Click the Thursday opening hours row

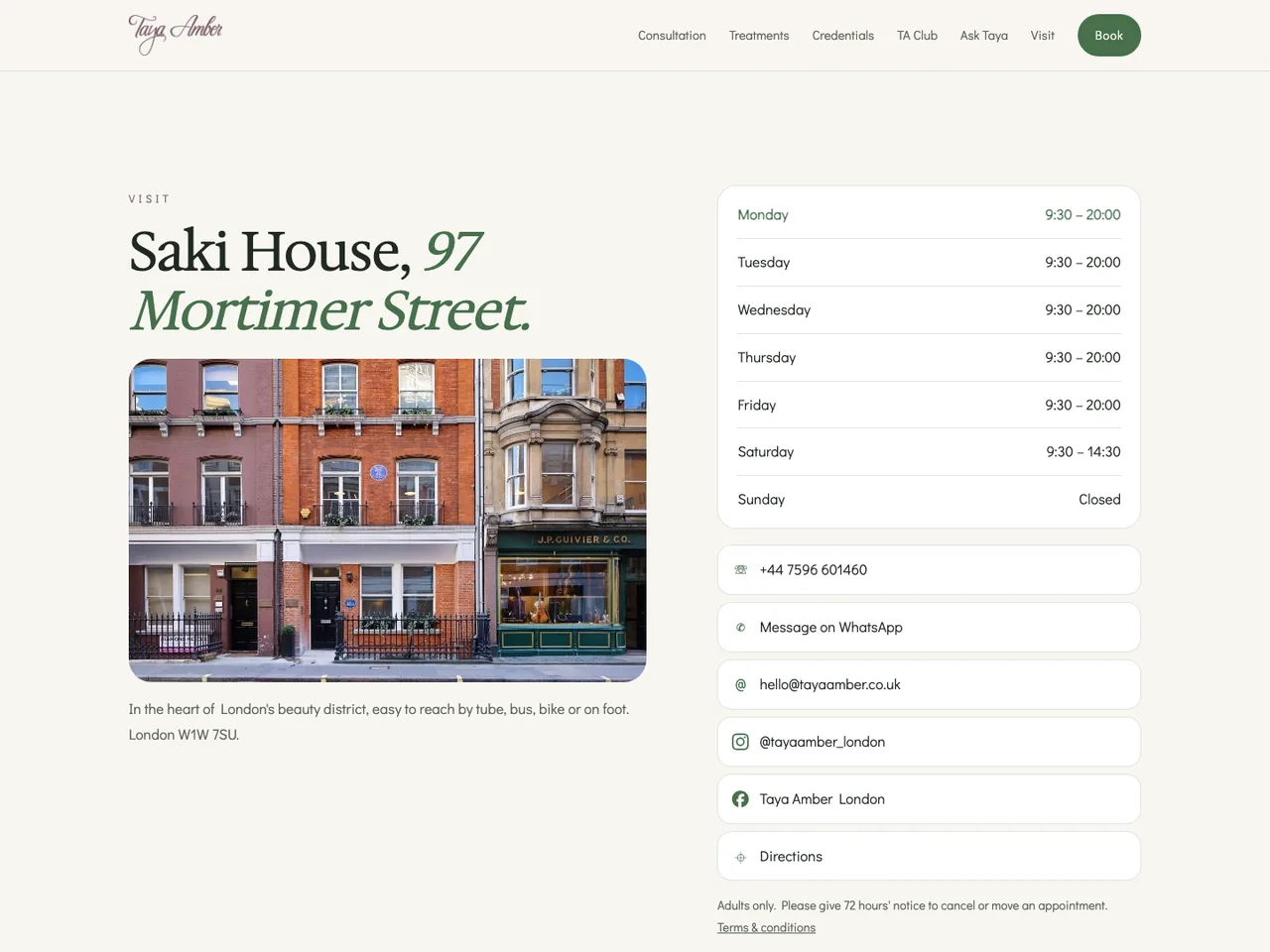click(x=929, y=358)
